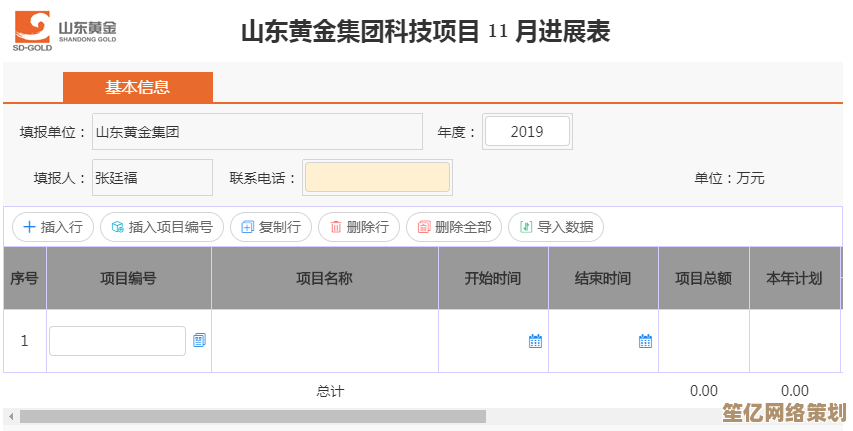This screenshot has width=853, height=431.
Task: Click the 填报人 field with 张廷福
Action: pos(152,177)
